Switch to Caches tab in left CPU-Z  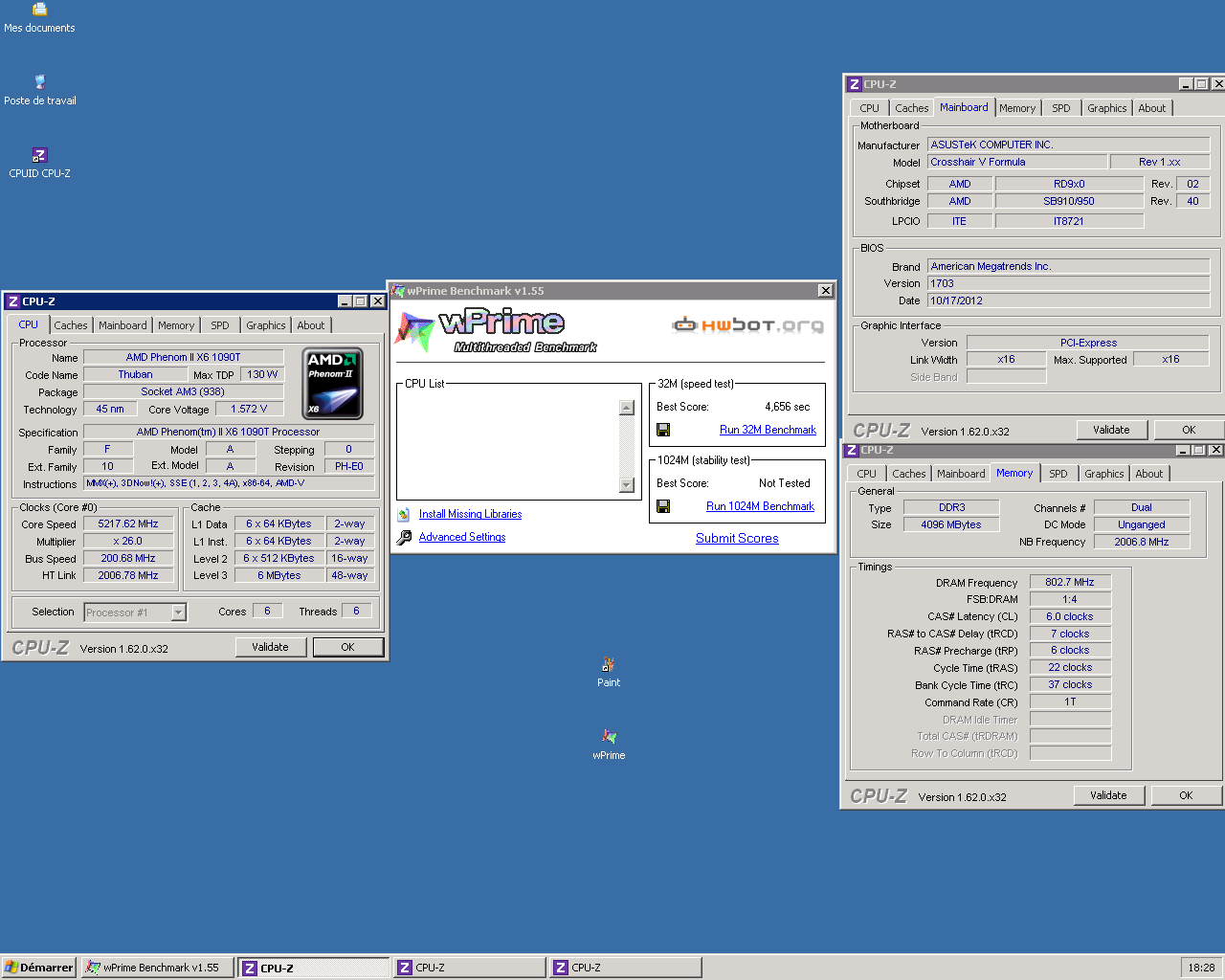[71, 325]
